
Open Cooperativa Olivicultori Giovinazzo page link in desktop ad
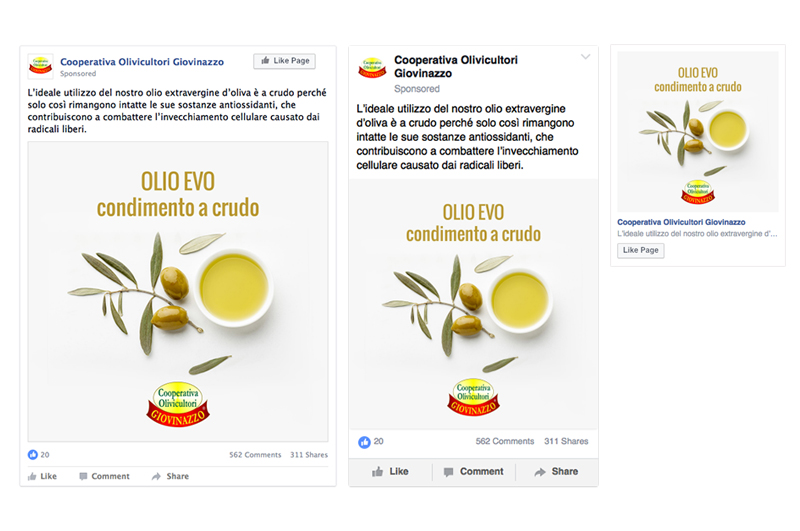[x=142, y=62]
